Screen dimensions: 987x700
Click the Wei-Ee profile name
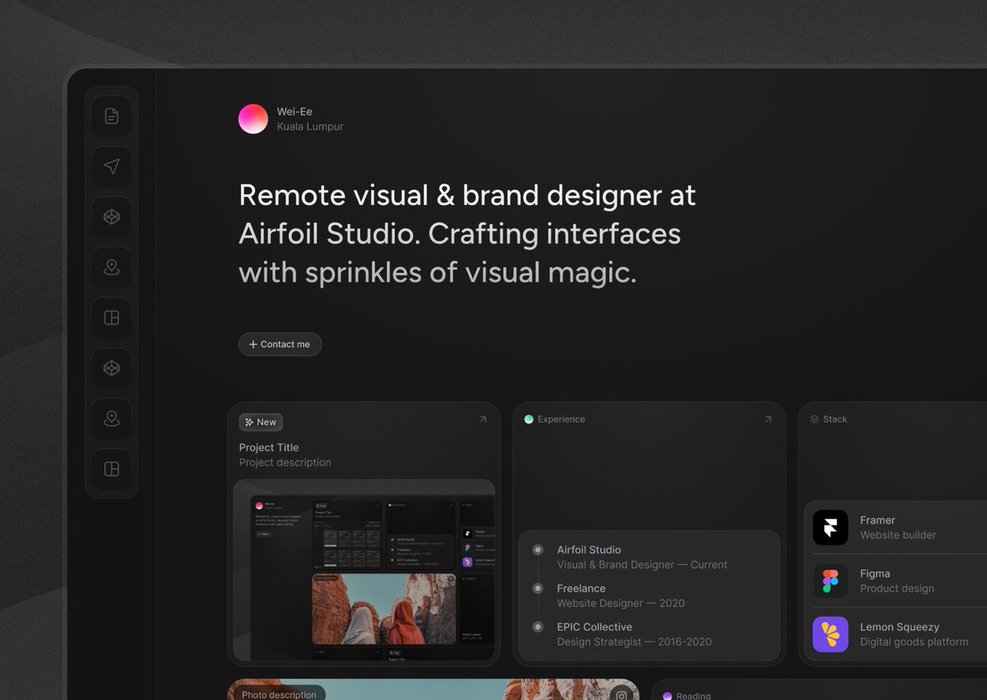(x=294, y=112)
